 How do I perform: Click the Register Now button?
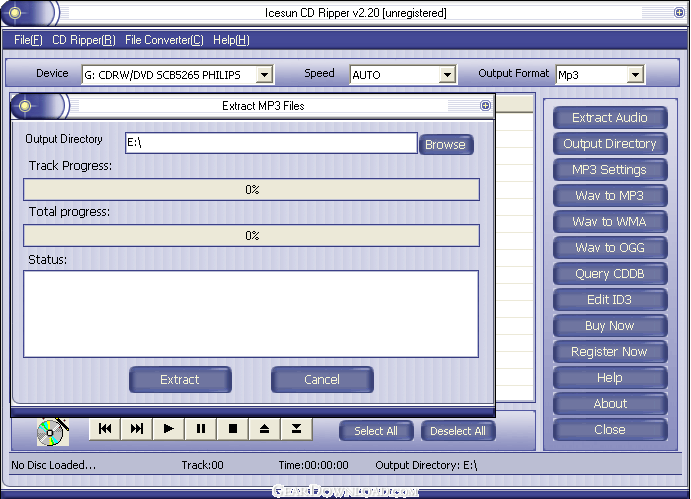coord(610,352)
